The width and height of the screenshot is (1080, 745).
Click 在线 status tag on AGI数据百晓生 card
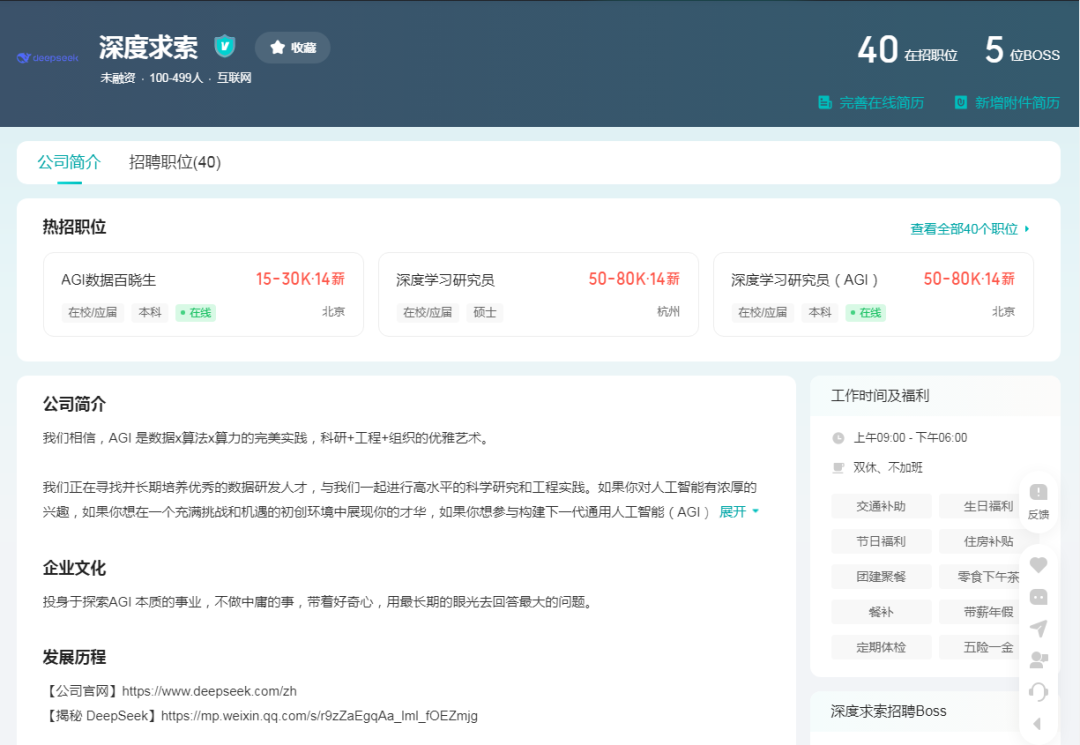tap(196, 313)
